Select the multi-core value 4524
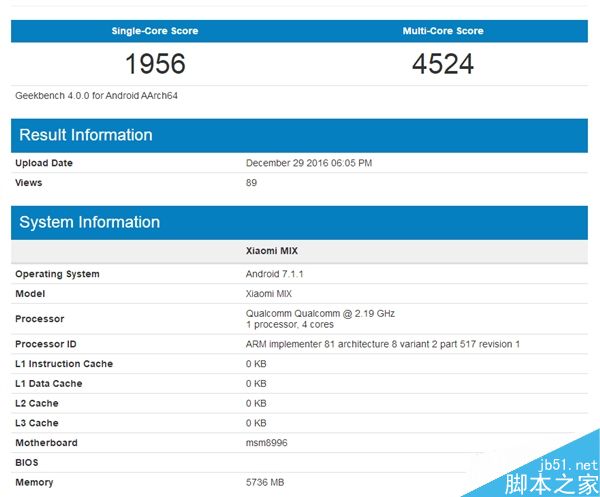Image resolution: width=600 pixels, height=497 pixels. (443, 64)
